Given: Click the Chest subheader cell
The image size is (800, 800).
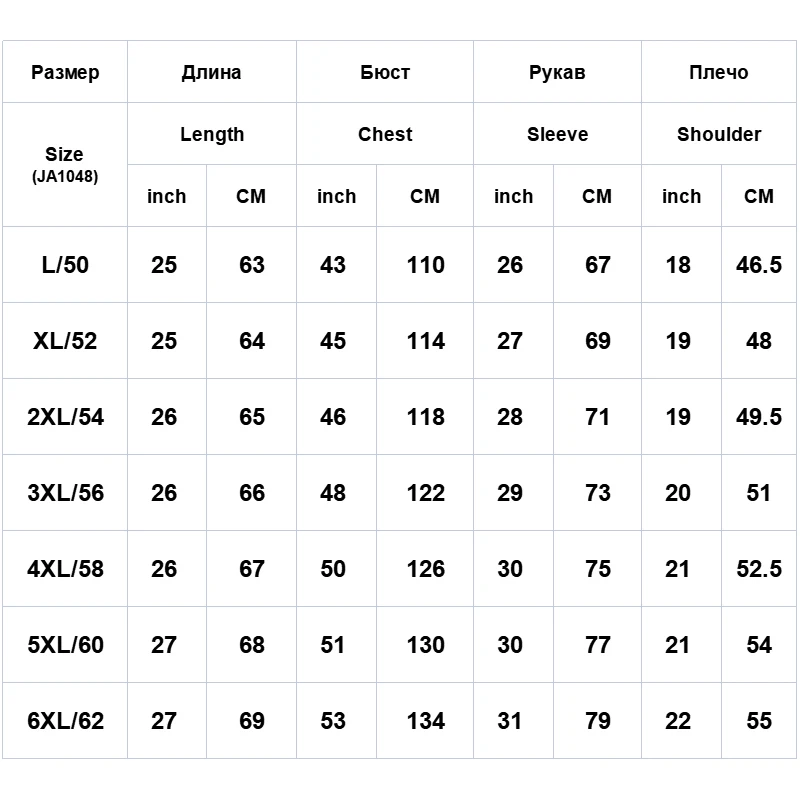Looking at the screenshot, I should [x=385, y=134].
